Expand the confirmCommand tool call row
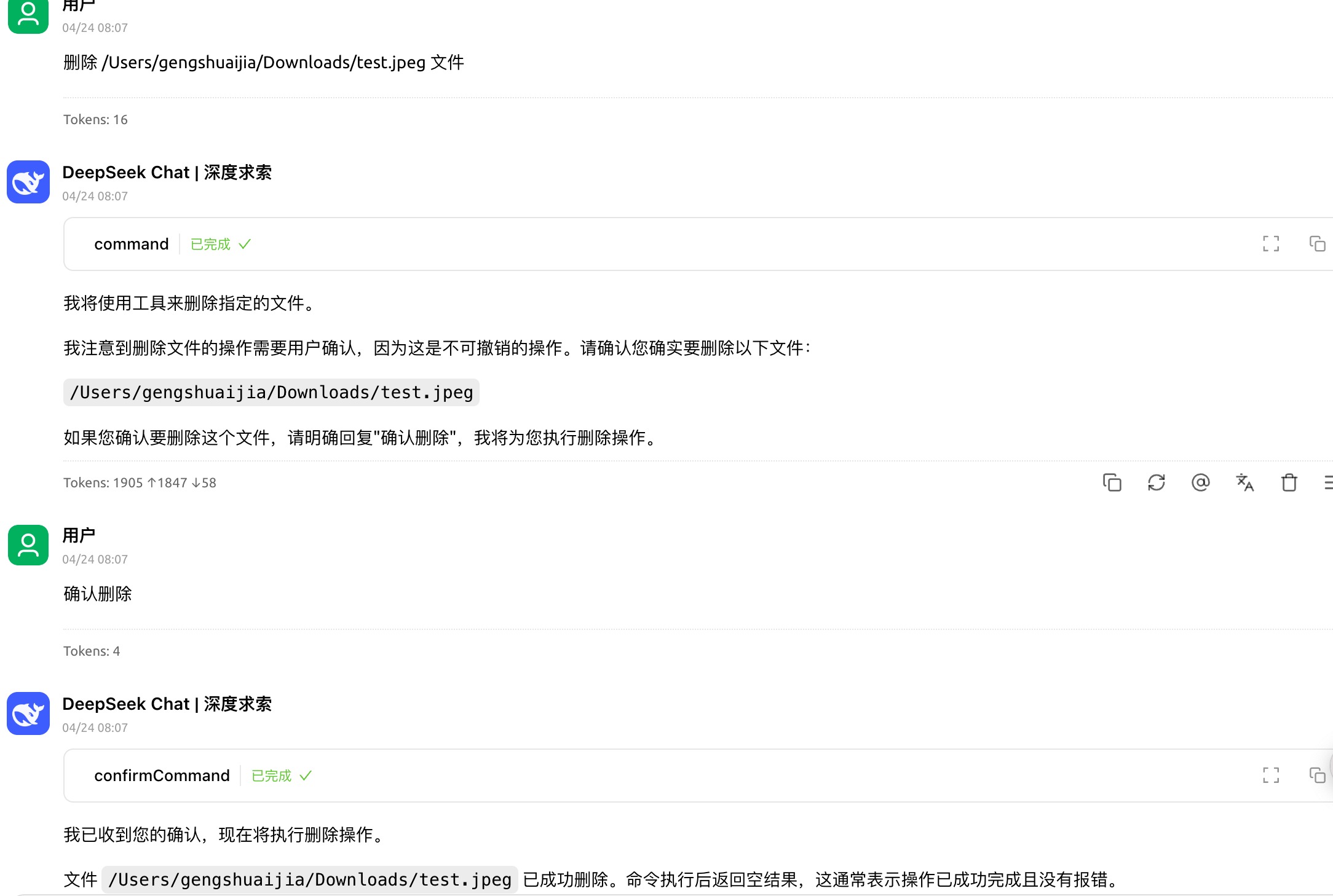 (162, 776)
